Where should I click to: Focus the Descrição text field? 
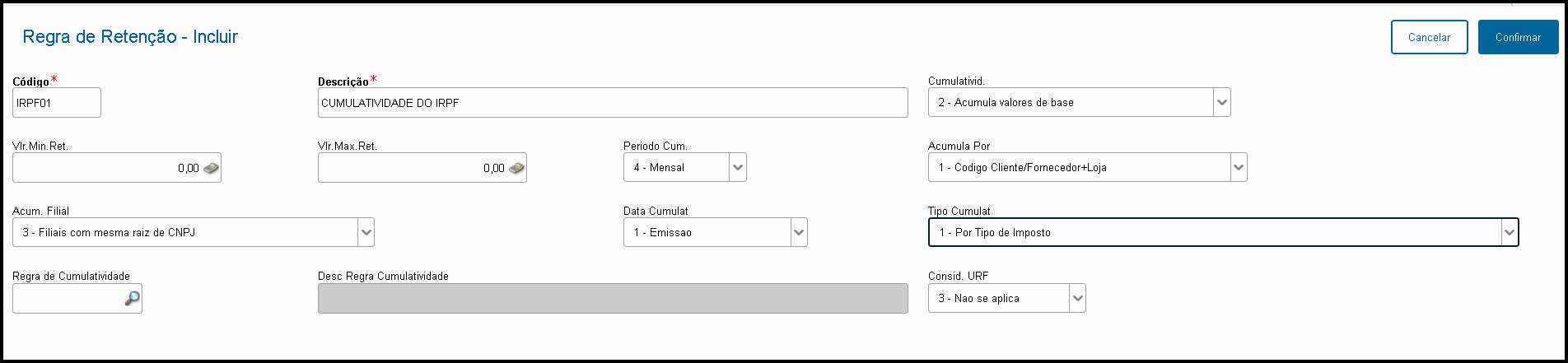click(x=612, y=103)
